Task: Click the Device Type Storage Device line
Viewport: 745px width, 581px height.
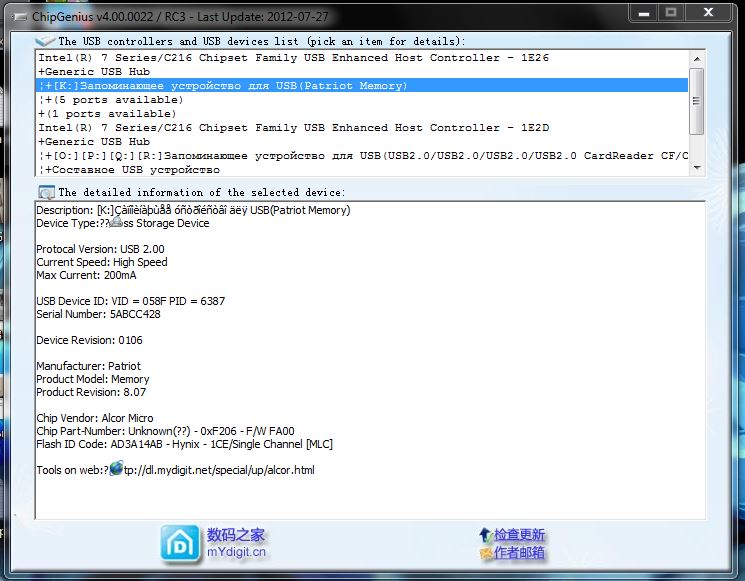Action: click(123, 223)
